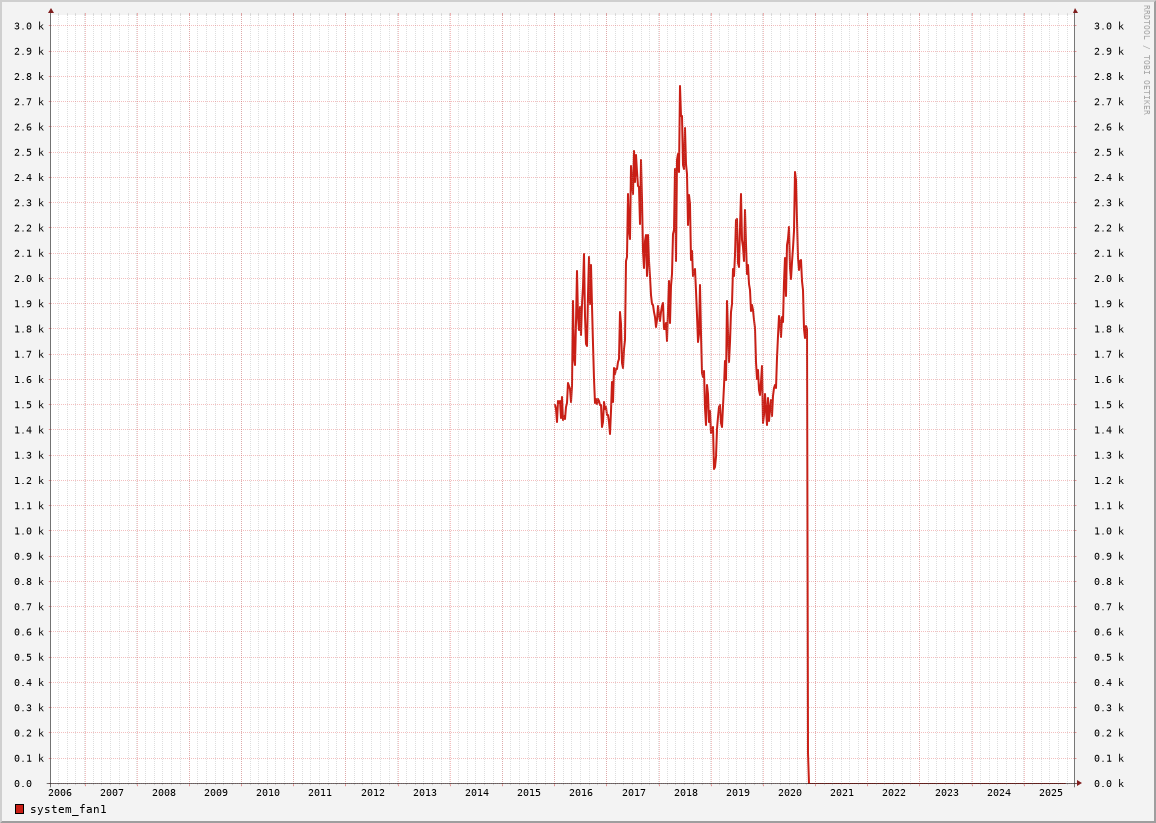Image resolution: width=1156 pixels, height=823 pixels.
Task: Click the RRDTOOL / TOBI OETIKER watermark
Action: [1146, 60]
